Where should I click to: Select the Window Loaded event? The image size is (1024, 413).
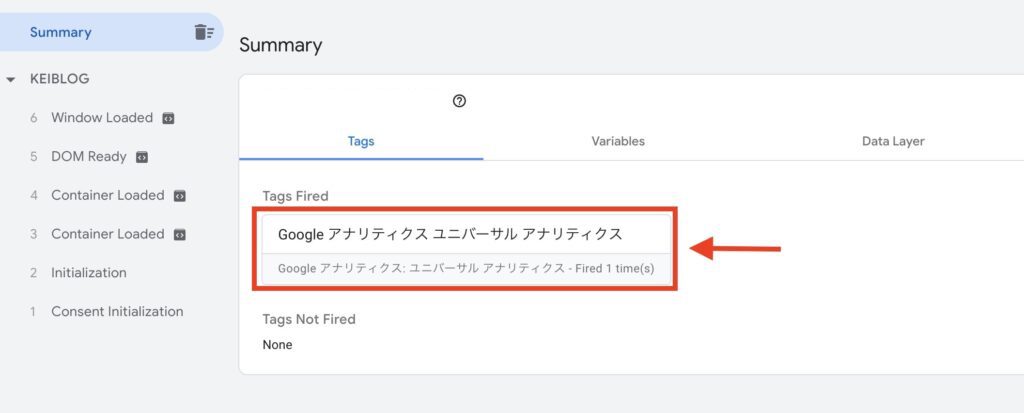click(x=102, y=118)
